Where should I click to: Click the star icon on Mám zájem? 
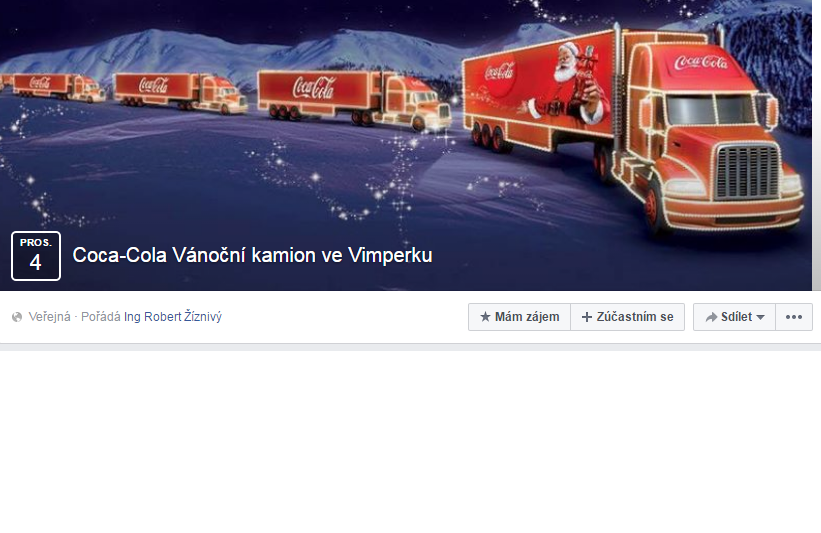pyautogui.click(x=485, y=317)
